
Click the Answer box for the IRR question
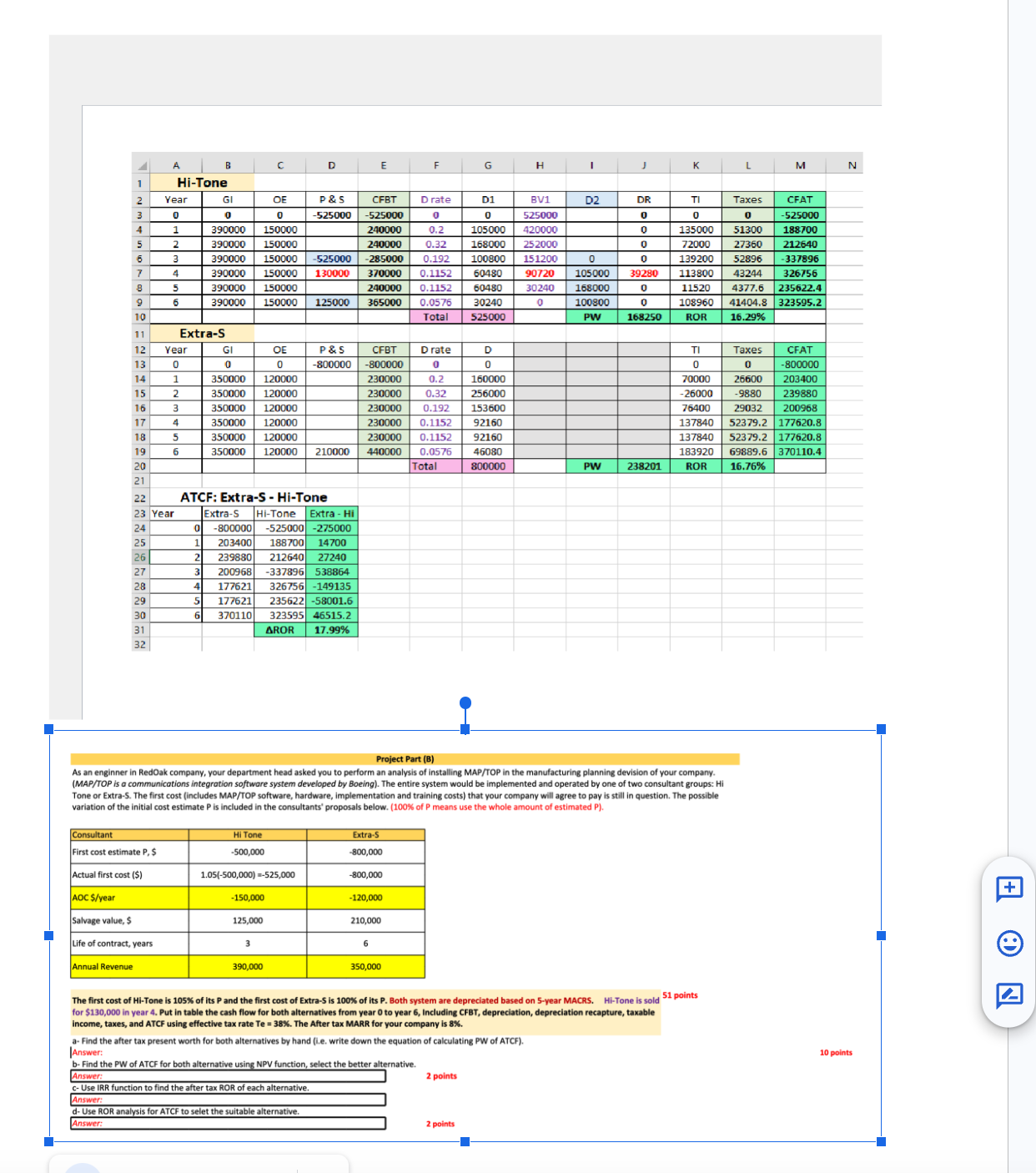click(228, 1100)
